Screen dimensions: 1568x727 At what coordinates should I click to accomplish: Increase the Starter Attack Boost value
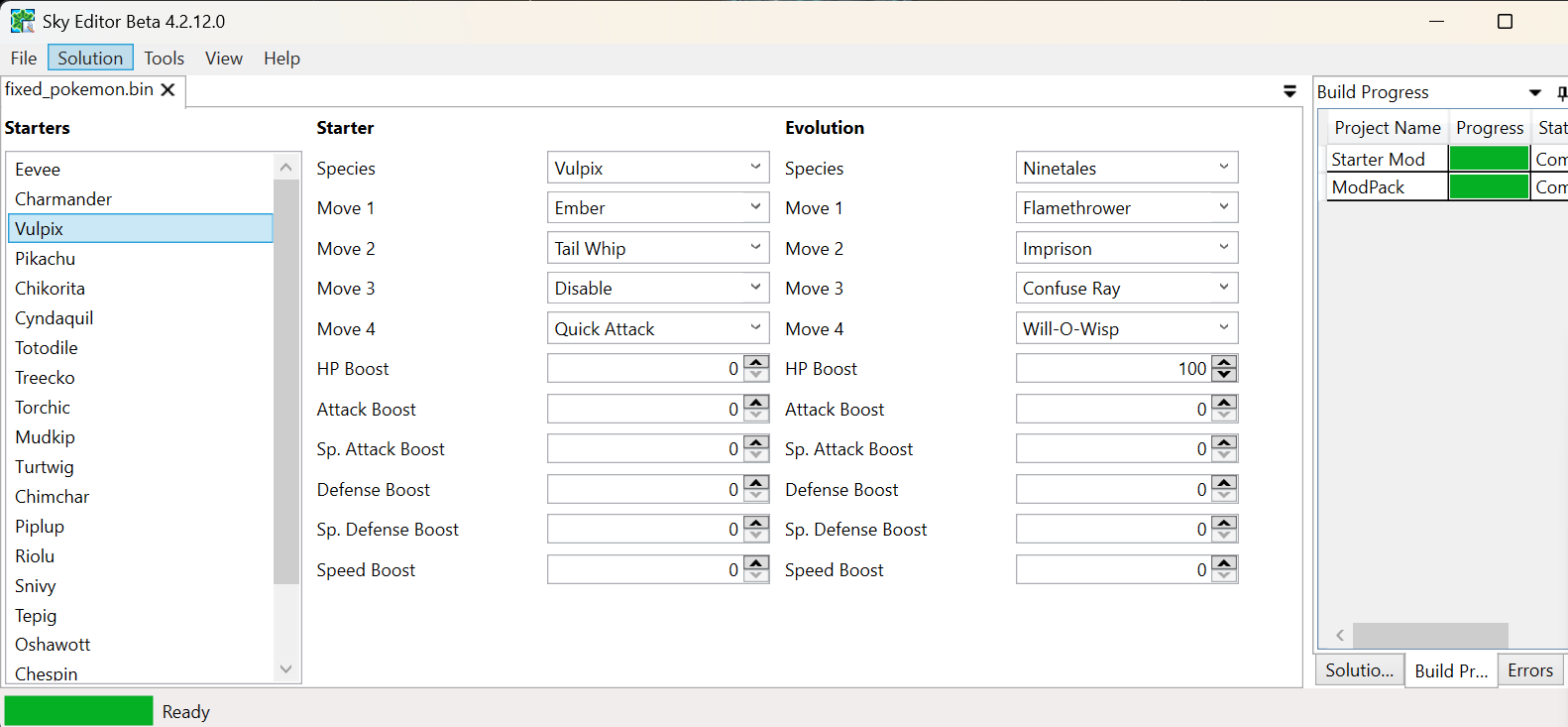click(756, 403)
